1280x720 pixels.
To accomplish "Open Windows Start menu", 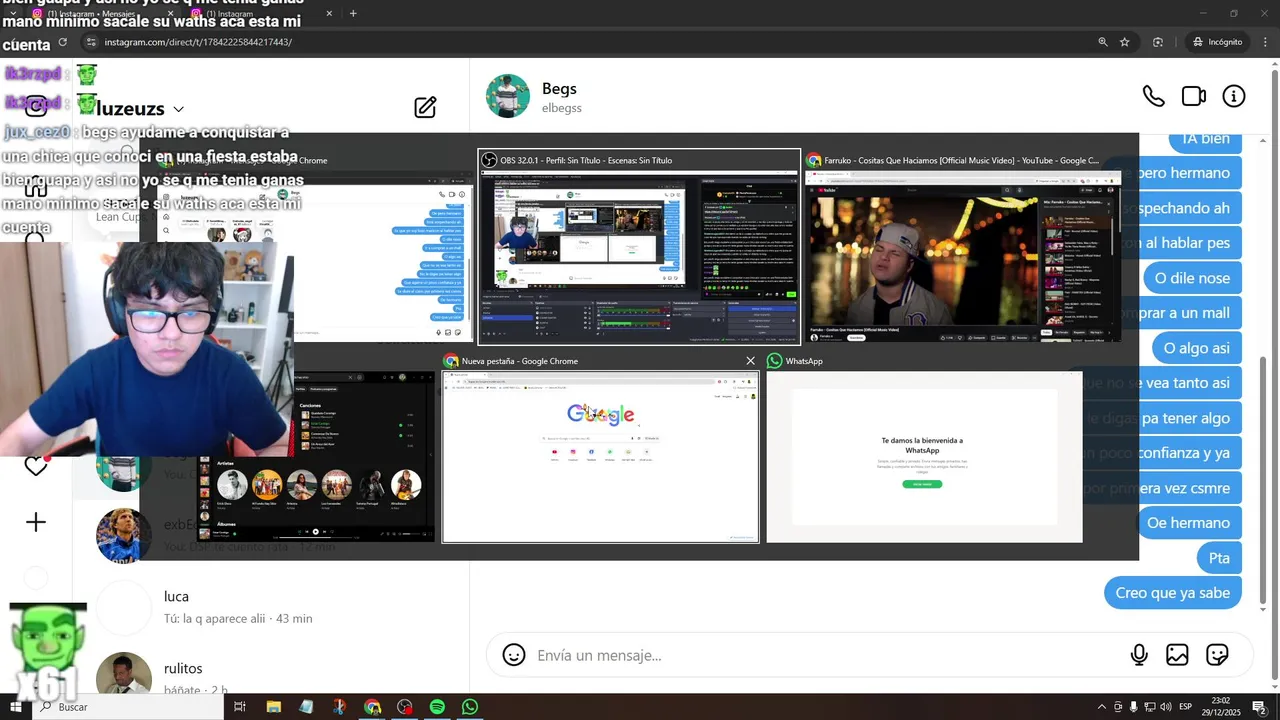I will pyautogui.click(x=15, y=707).
